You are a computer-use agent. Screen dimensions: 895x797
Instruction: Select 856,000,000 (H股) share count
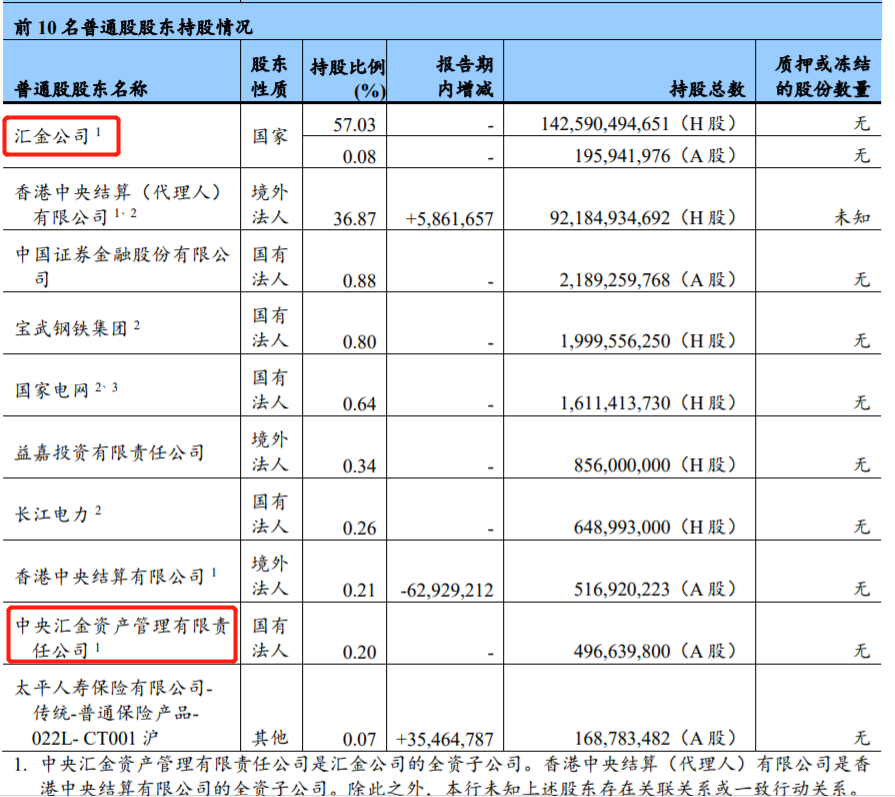[655, 465]
